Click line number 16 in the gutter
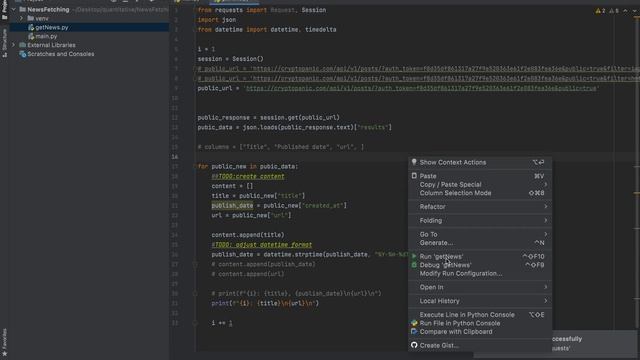 point(175,157)
